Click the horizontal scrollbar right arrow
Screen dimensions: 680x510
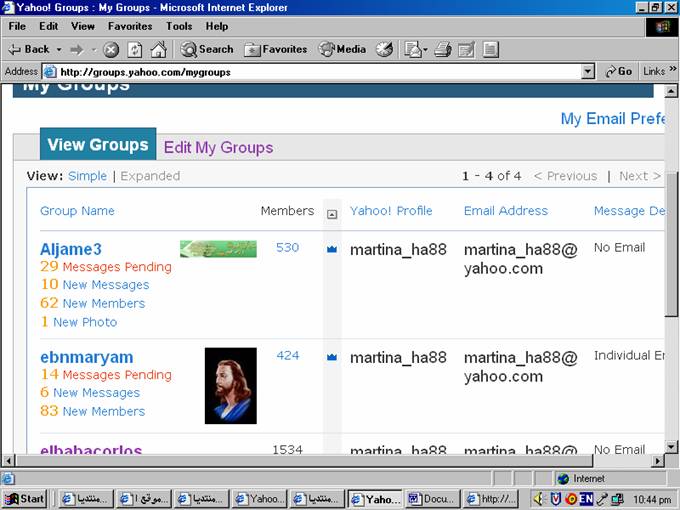pyautogui.click(x=658, y=460)
